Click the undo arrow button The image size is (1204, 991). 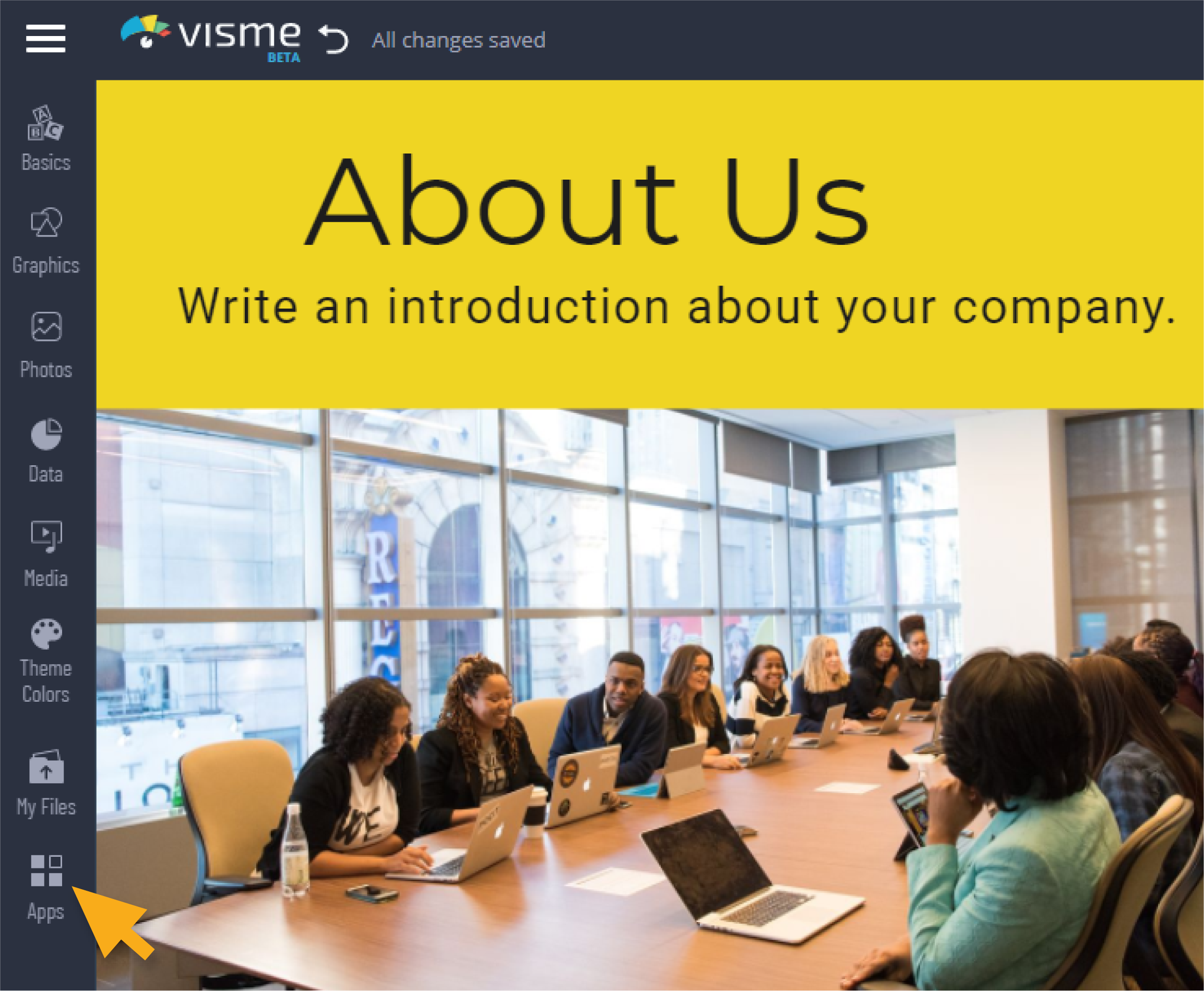click(333, 39)
